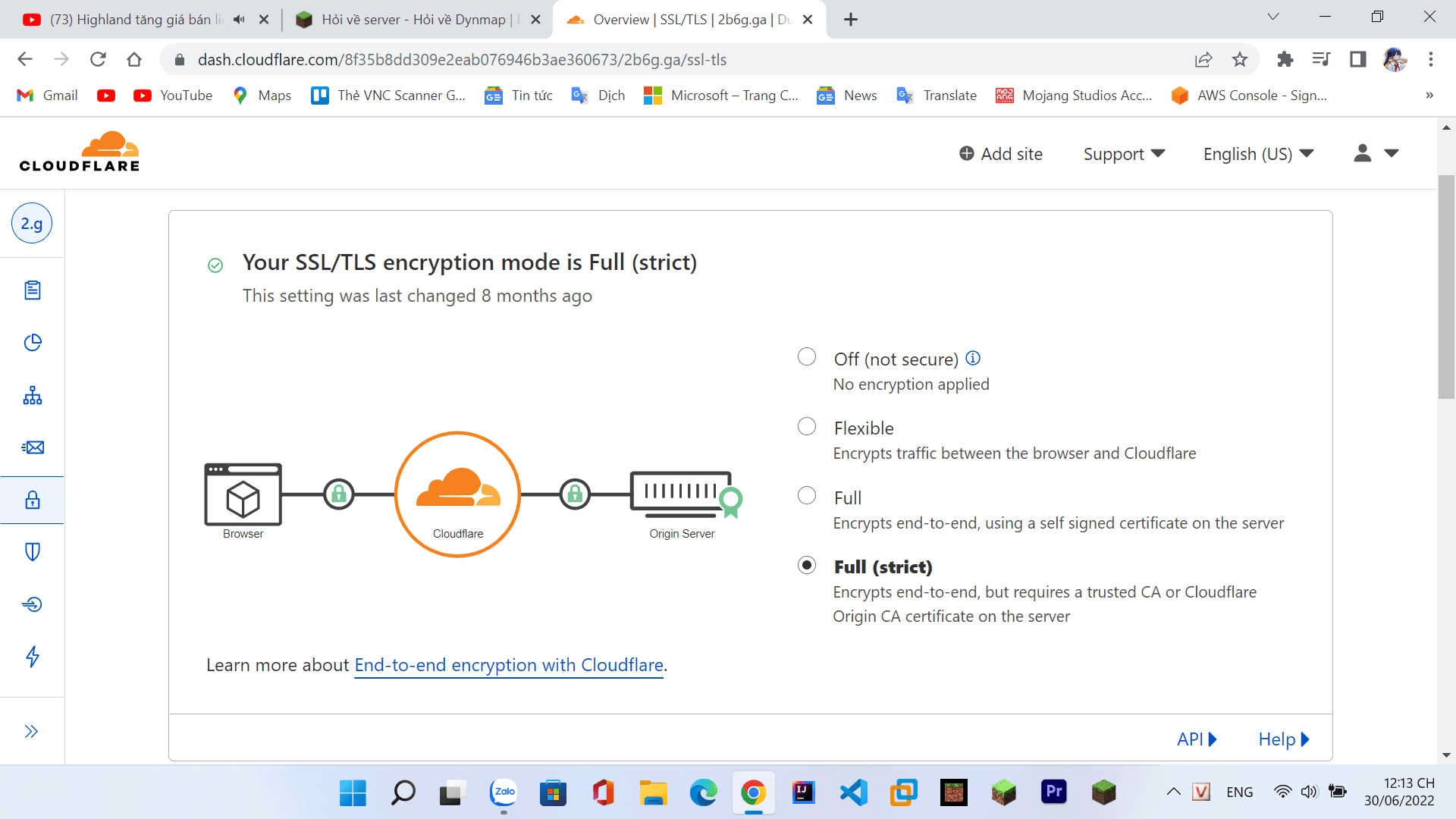Switch to the Highland YouTube tab
The height and width of the screenshot is (819, 1456).
(136, 20)
